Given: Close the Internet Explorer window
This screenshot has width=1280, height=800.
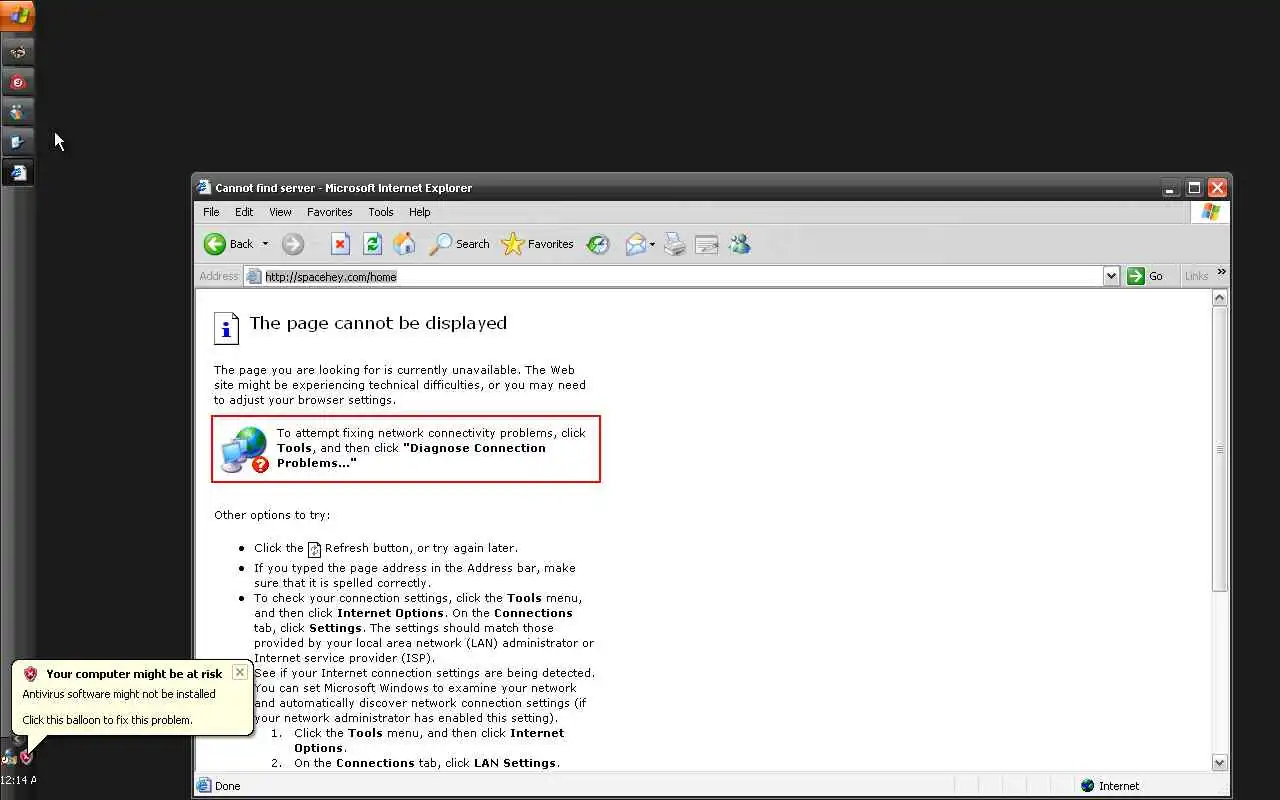Looking at the screenshot, I should 1217,188.
